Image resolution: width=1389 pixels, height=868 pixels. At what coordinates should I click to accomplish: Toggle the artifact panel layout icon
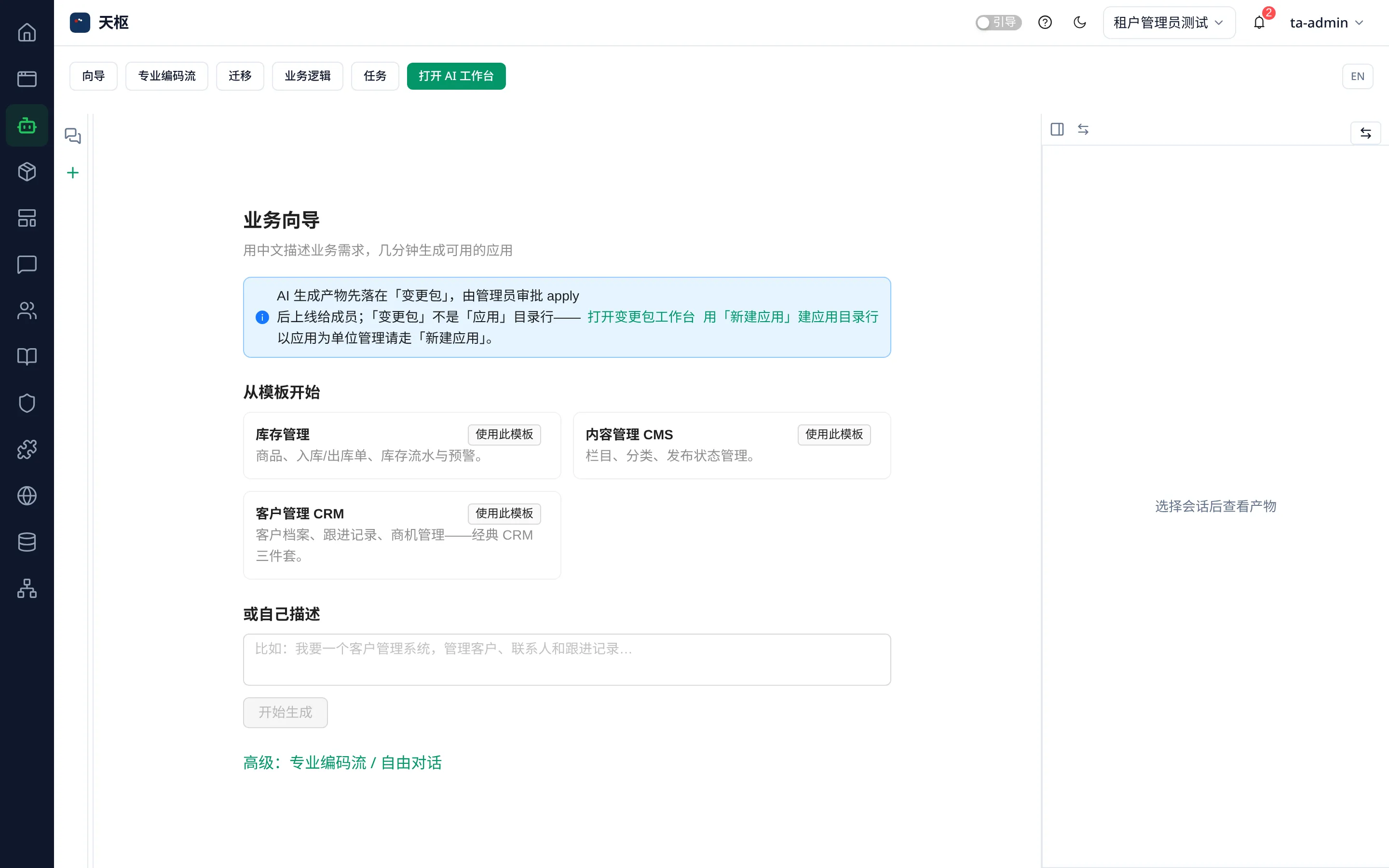pos(1057,129)
